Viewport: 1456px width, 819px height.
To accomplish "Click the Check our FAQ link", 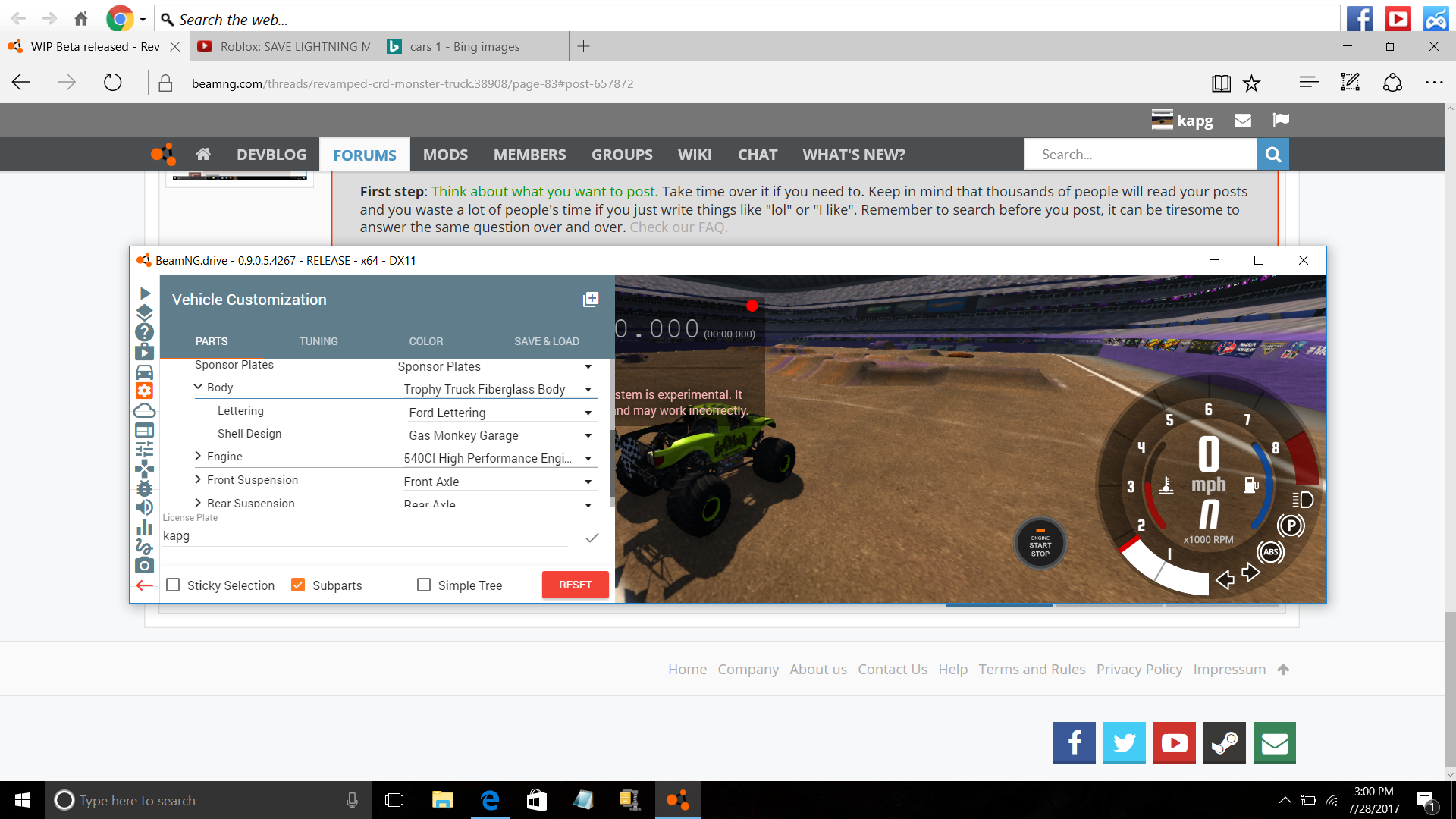I will coord(679,227).
